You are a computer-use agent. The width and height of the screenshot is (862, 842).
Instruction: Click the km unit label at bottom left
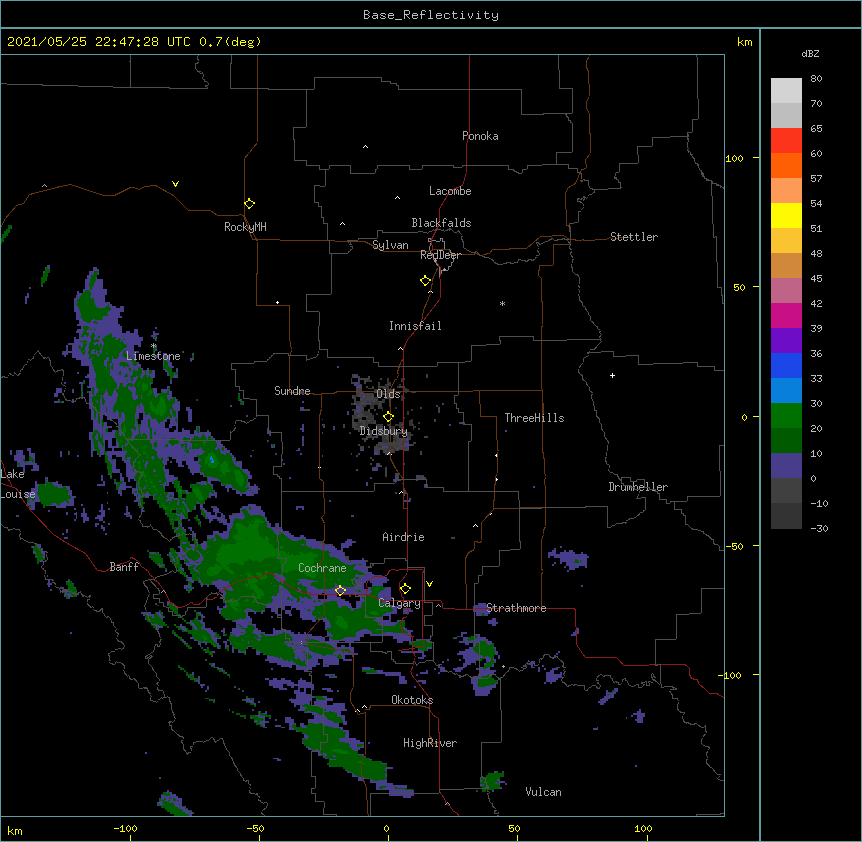(15, 831)
